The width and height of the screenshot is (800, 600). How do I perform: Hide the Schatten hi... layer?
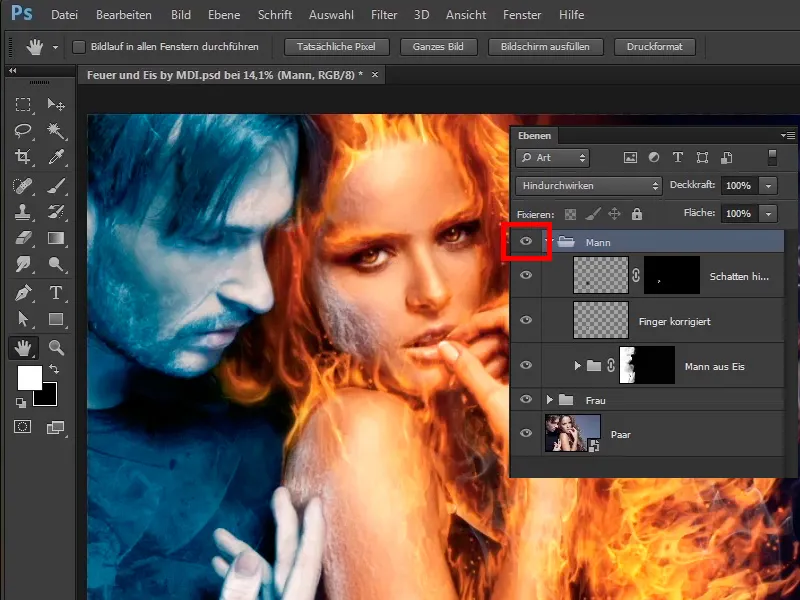pyautogui.click(x=526, y=276)
